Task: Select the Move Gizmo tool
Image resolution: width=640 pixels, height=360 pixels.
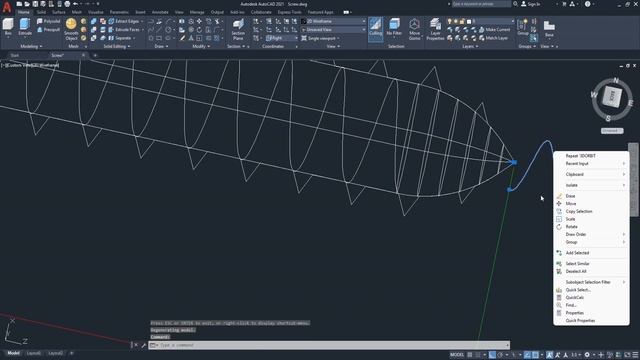Action: point(414,29)
